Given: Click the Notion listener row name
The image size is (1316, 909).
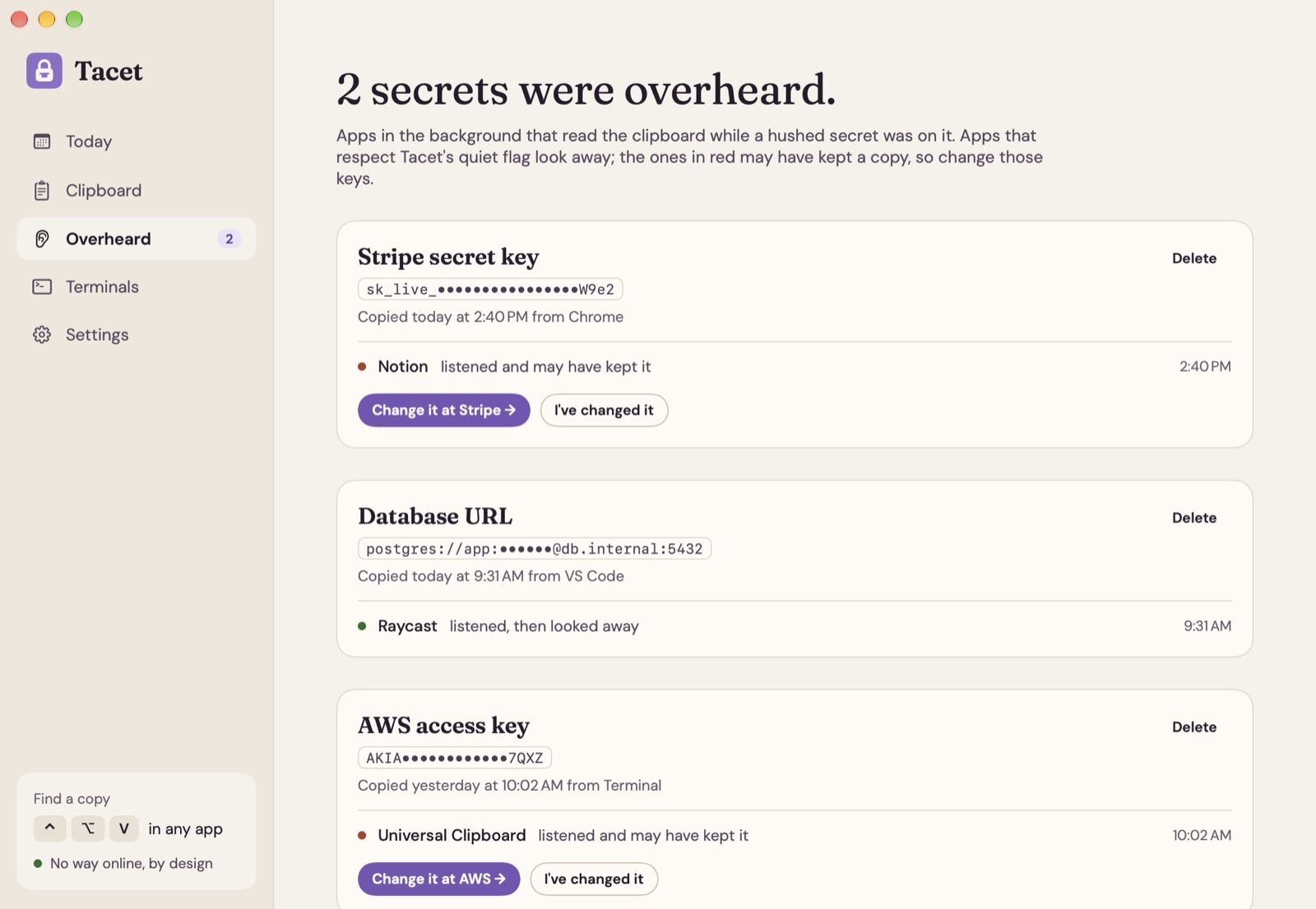Looking at the screenshot, I should [403, 367].
